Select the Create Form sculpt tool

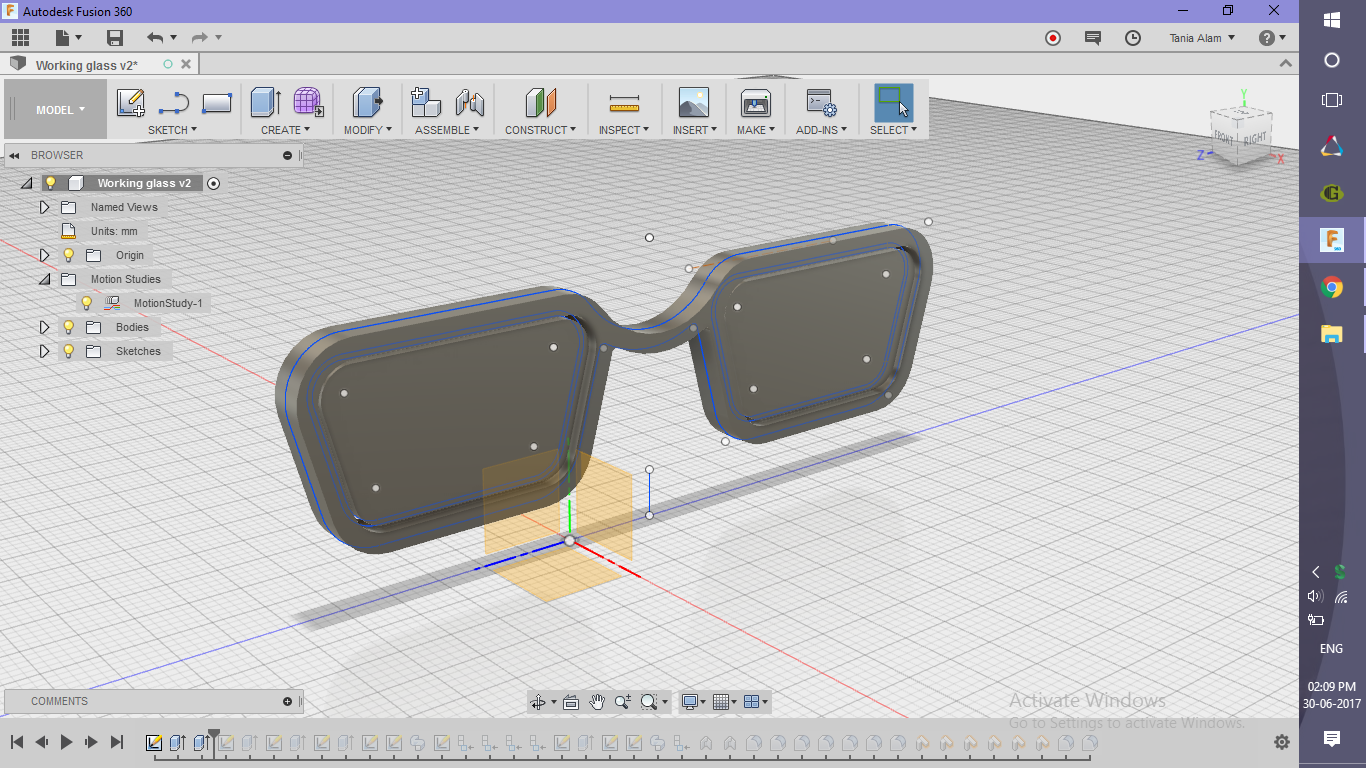[308, 102]
